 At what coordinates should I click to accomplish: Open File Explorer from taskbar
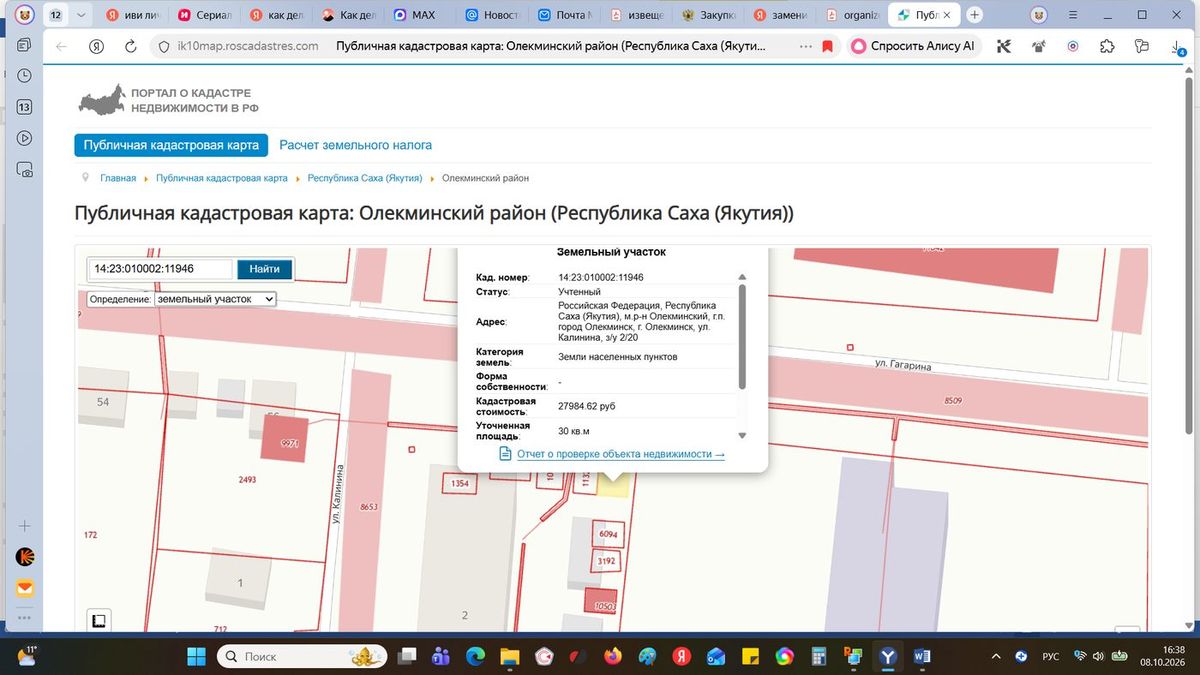pyautogui.click(x=509, y=656)
